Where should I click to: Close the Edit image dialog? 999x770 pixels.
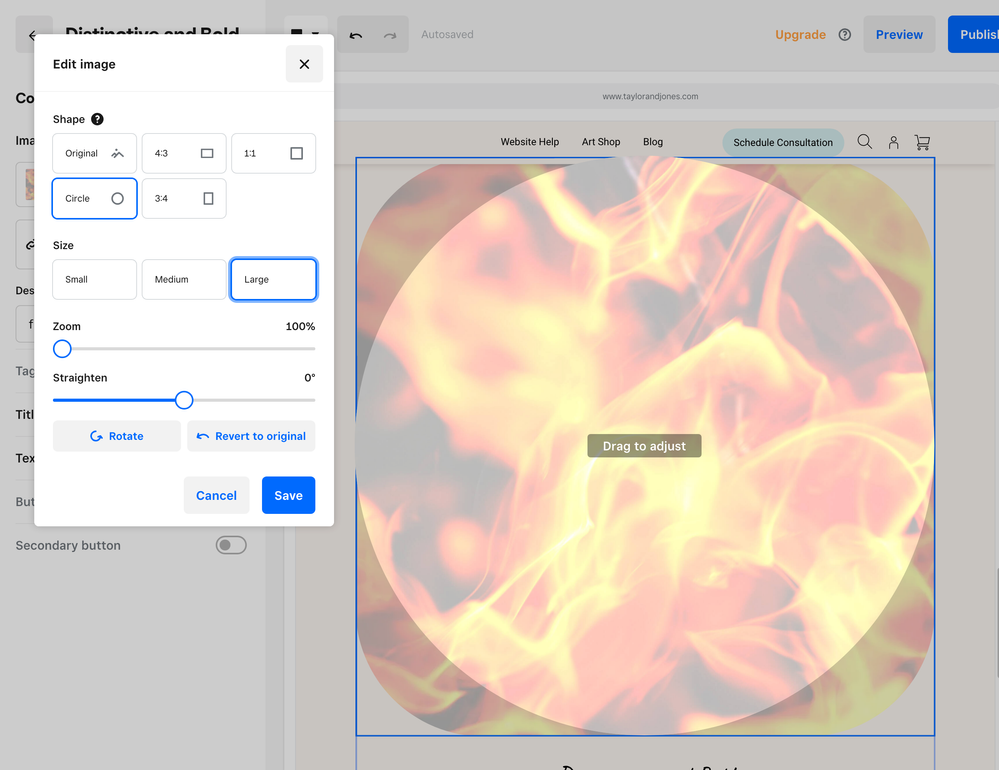pos(304,64)
